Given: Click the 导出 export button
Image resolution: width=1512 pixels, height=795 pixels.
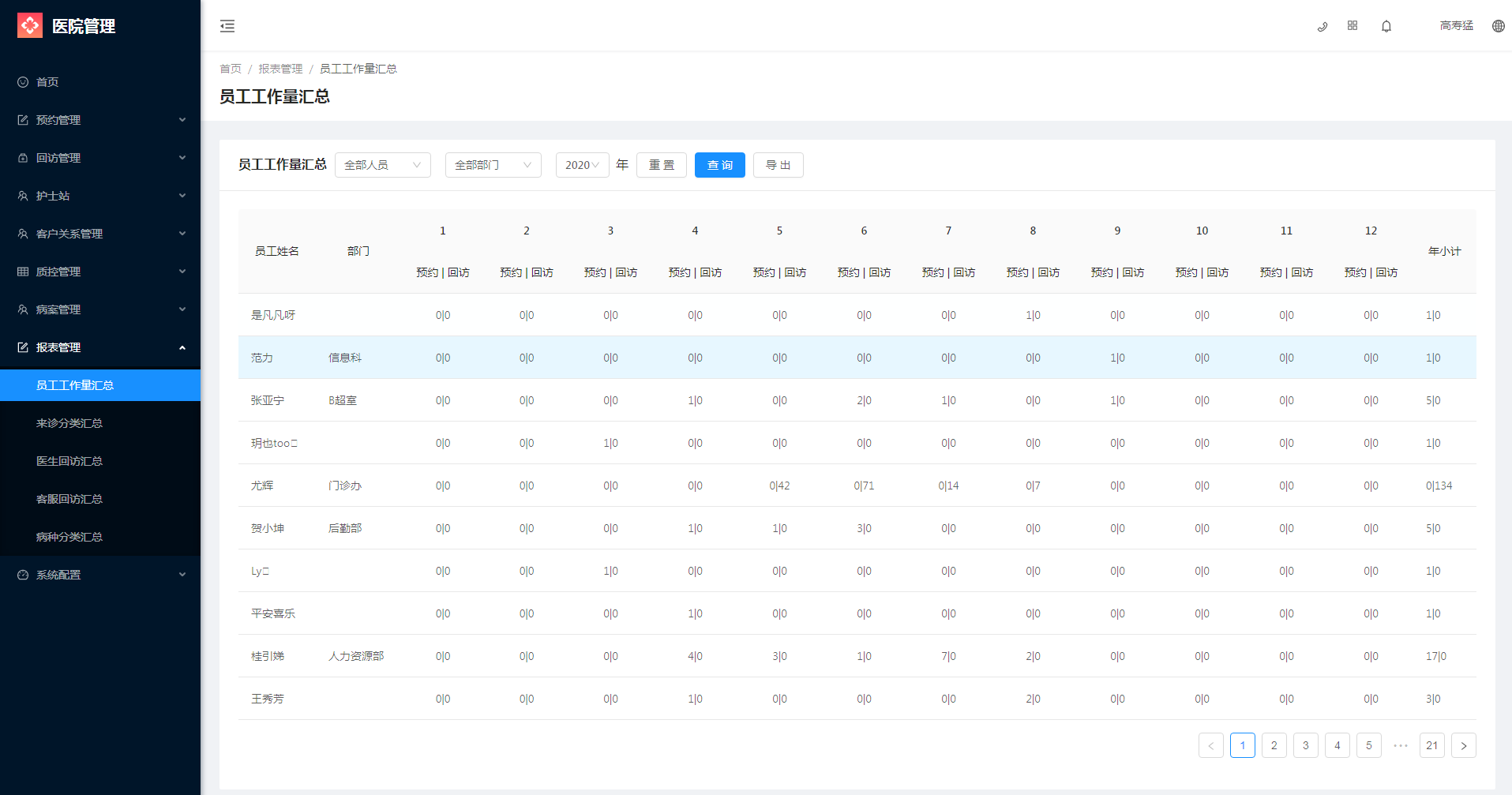Looking at the screenshot, I should coord(779,165).
